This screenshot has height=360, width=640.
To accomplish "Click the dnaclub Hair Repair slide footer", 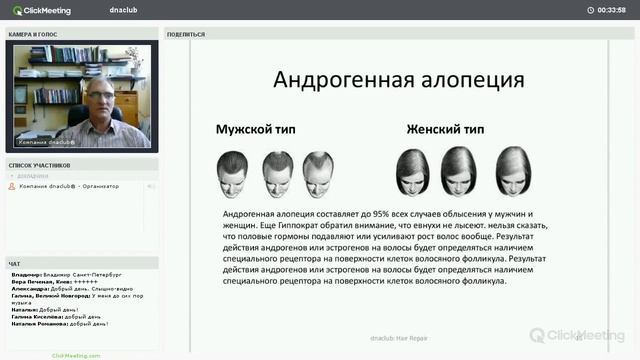I will click(399, 338).
